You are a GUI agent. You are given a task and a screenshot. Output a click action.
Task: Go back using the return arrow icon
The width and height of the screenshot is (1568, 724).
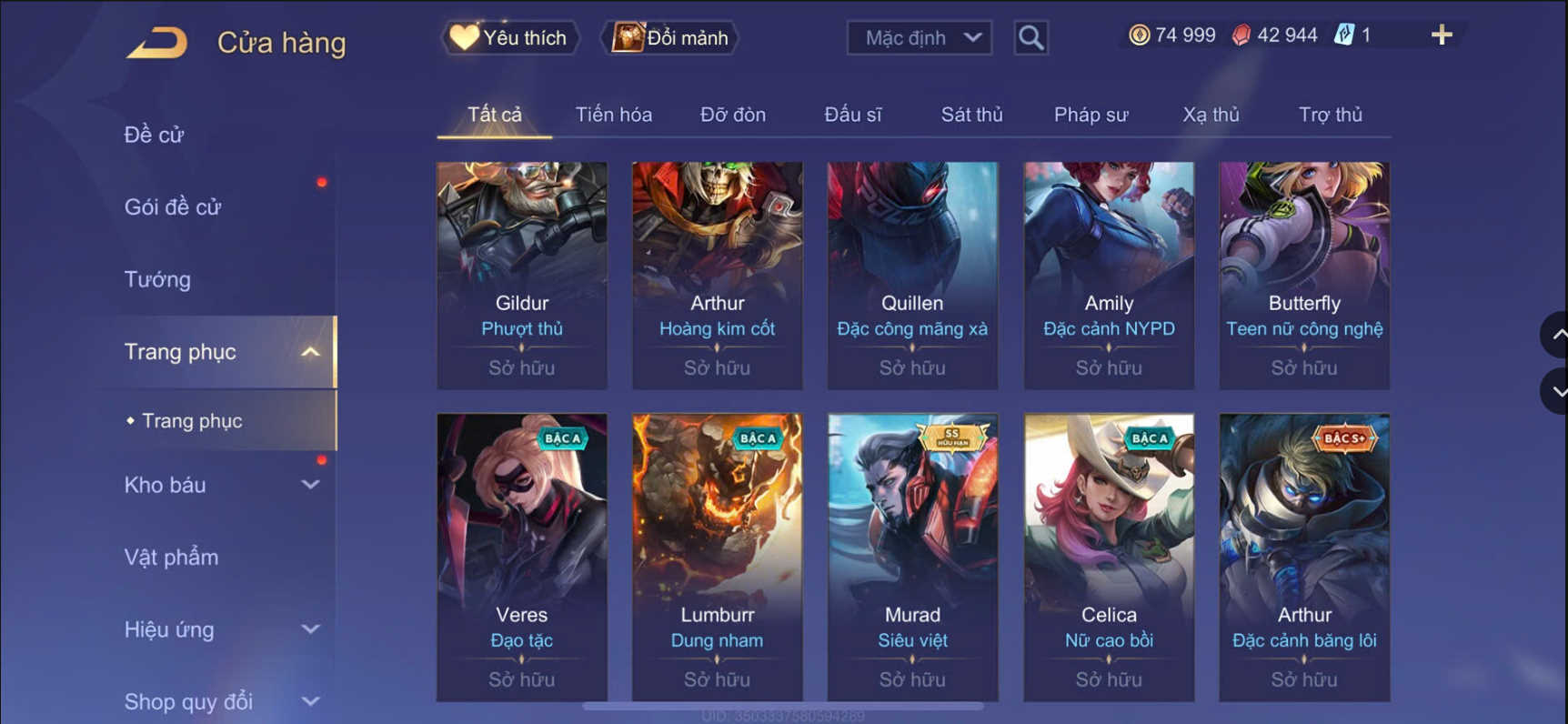pyautogui.click(x=157, y=43)
